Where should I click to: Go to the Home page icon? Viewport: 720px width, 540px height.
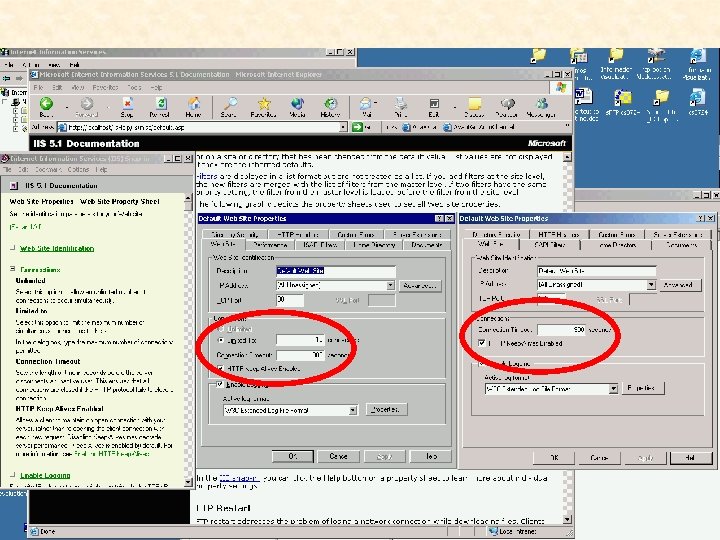click(193, 107)
